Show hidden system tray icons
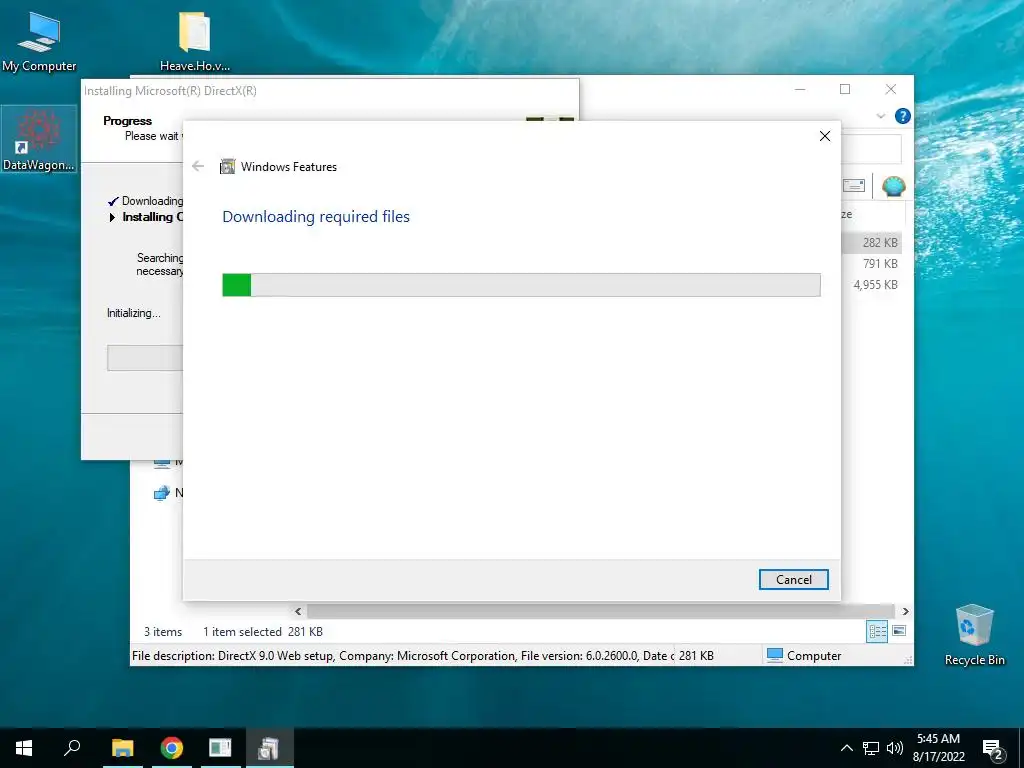The height and width of the screenshot is (768, 1024). (846, 748)
